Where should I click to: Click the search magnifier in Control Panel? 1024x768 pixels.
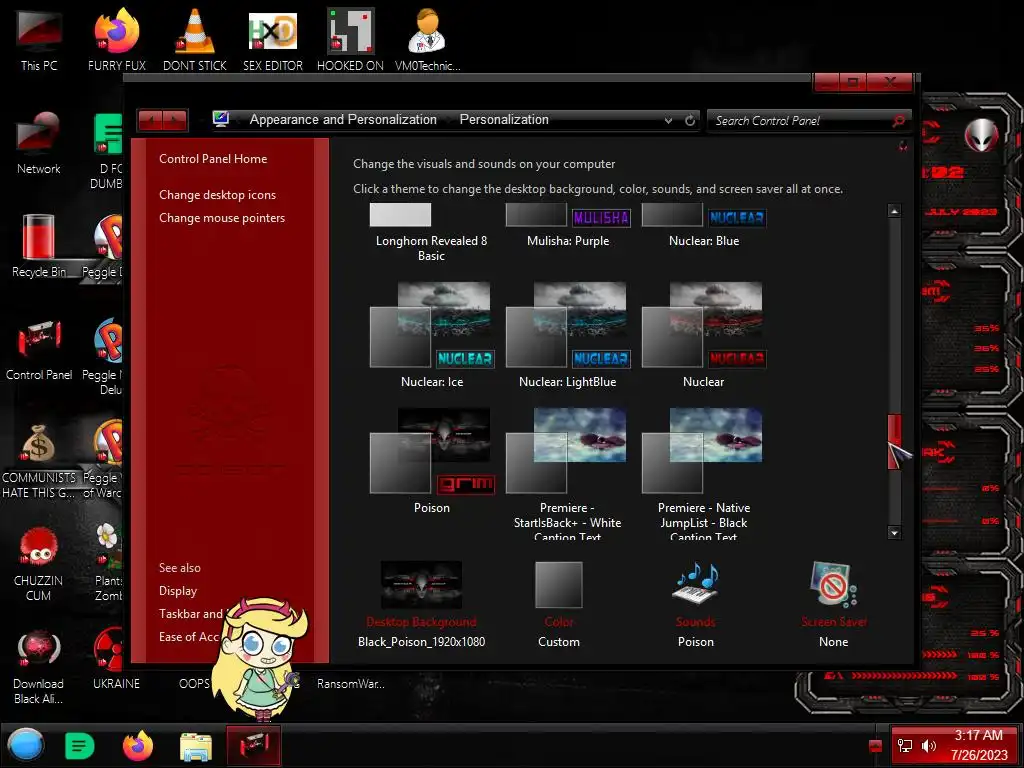point(899,121)
